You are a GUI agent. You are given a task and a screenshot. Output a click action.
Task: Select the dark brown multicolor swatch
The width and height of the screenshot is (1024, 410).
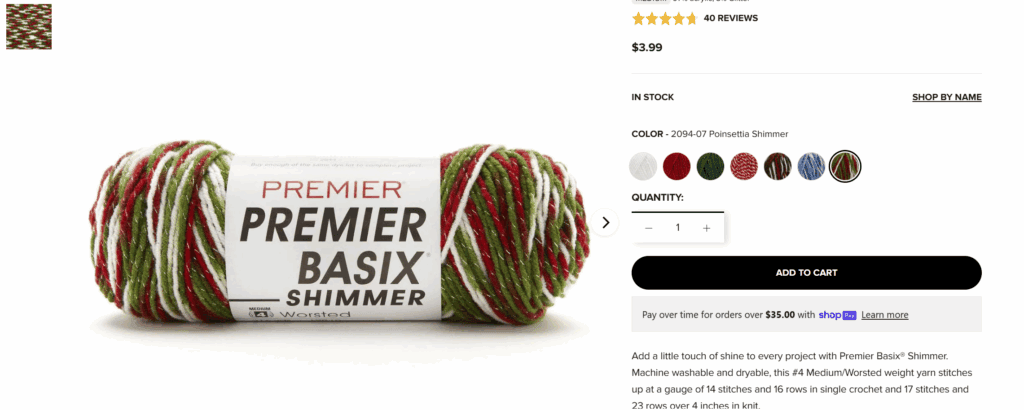click(x=777, y=166)
